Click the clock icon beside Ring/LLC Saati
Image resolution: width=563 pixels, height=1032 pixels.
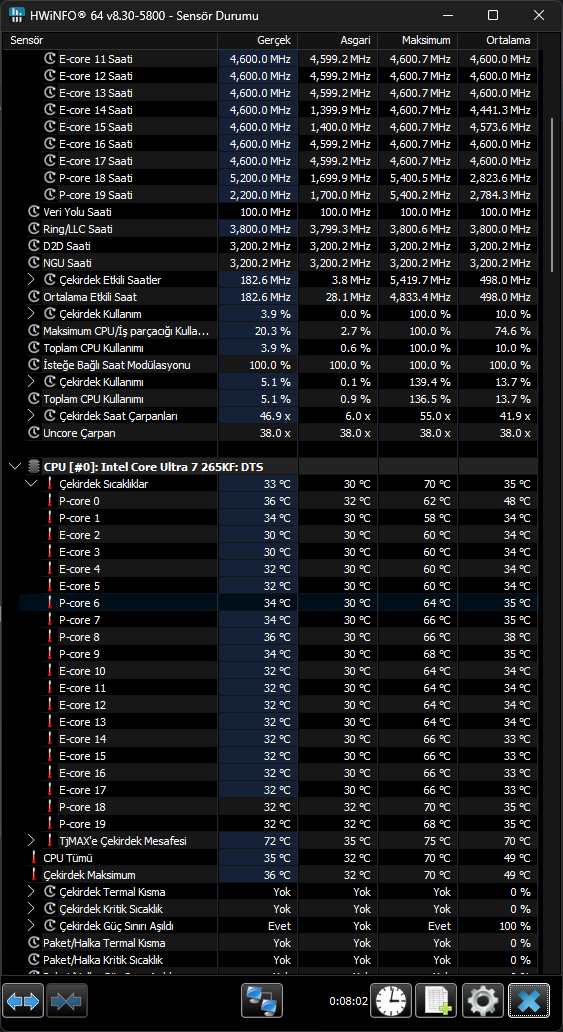pyautogui.click(x=34, y=229)
